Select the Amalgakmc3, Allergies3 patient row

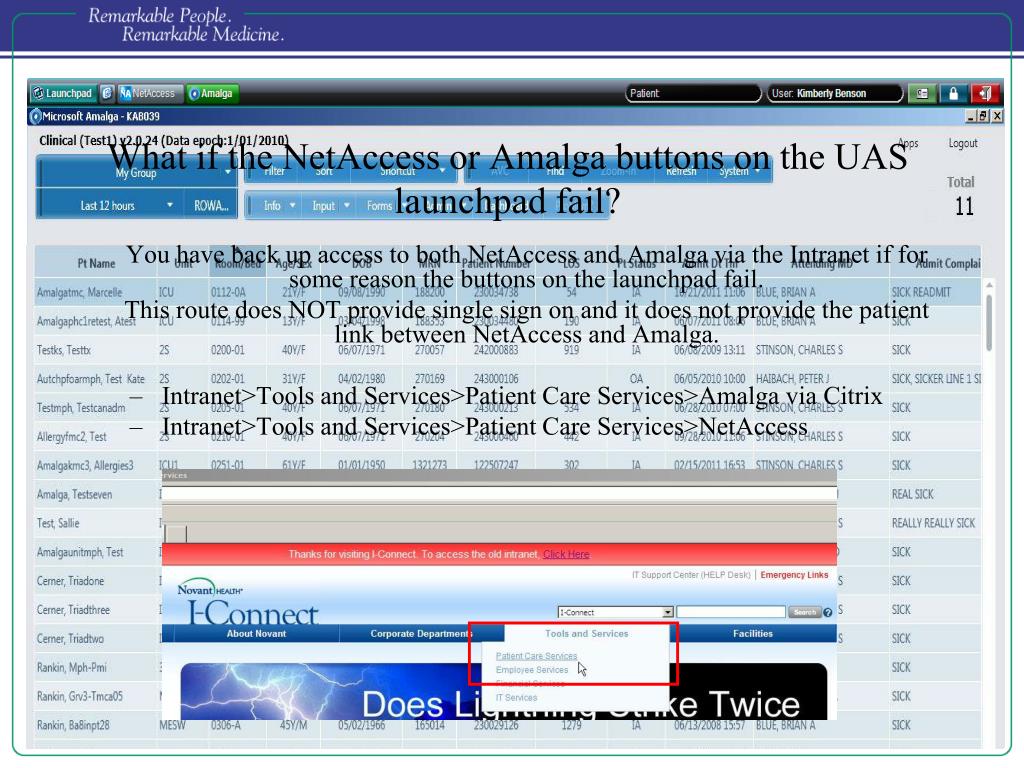[508, 465]
